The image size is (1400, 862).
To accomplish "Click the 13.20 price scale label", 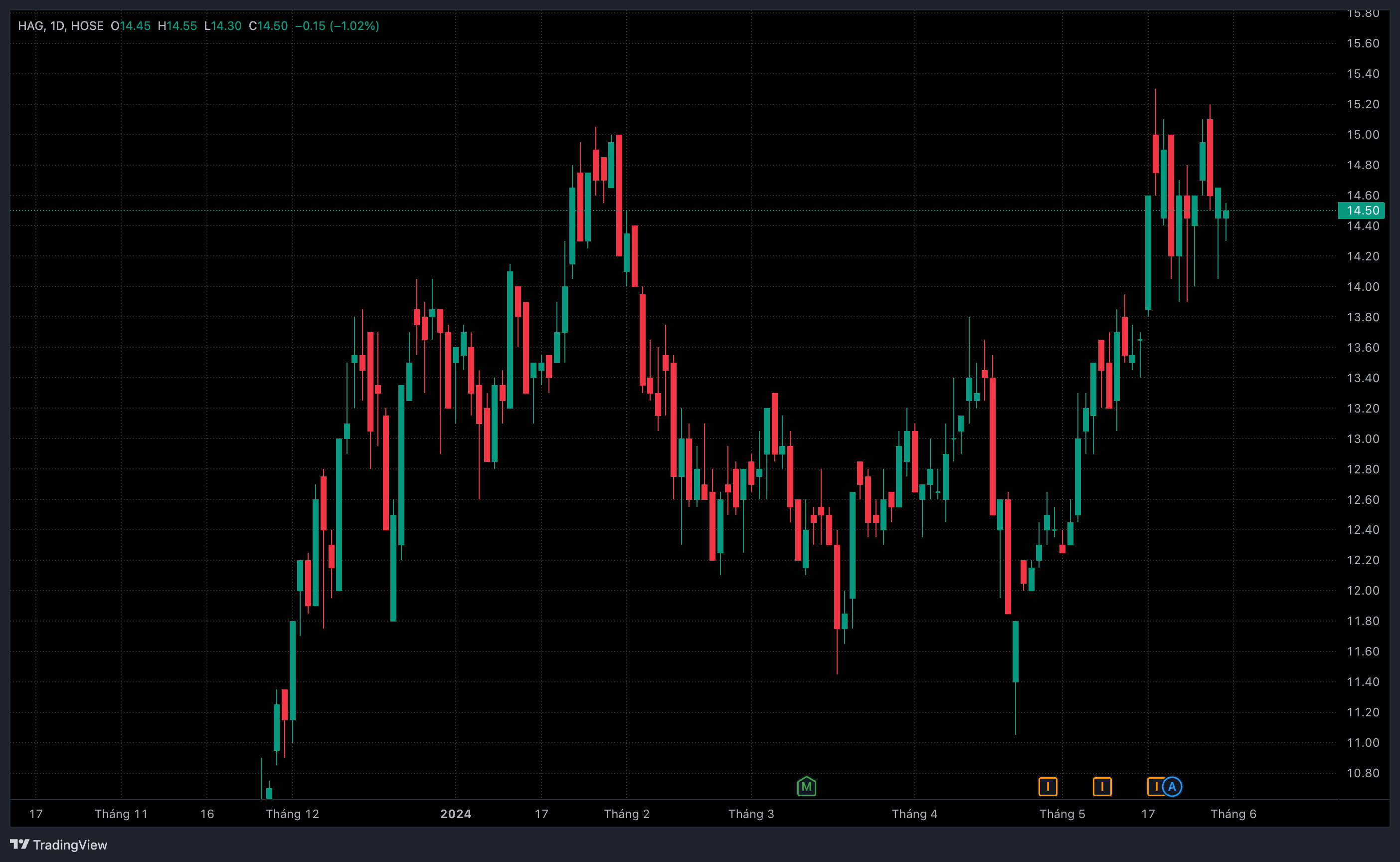I will point(1363,408).
